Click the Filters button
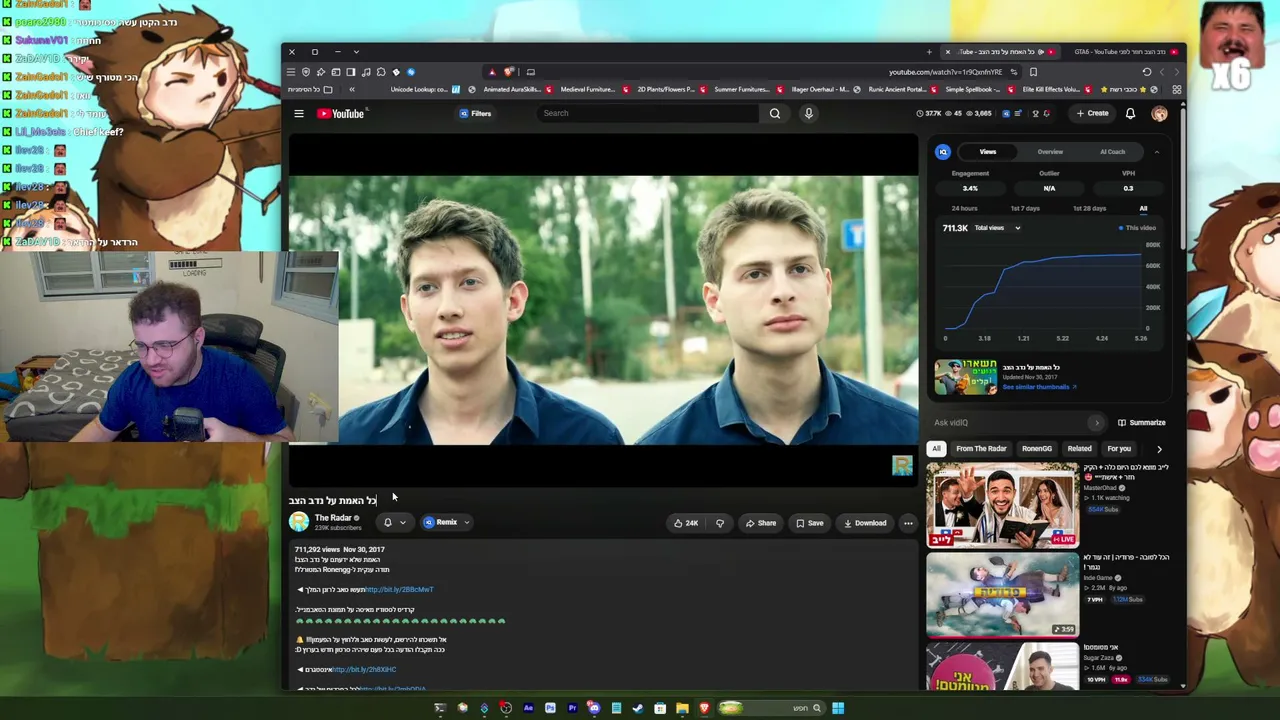The height and width of the screenshot is (720, 1280). pos(475,114)
